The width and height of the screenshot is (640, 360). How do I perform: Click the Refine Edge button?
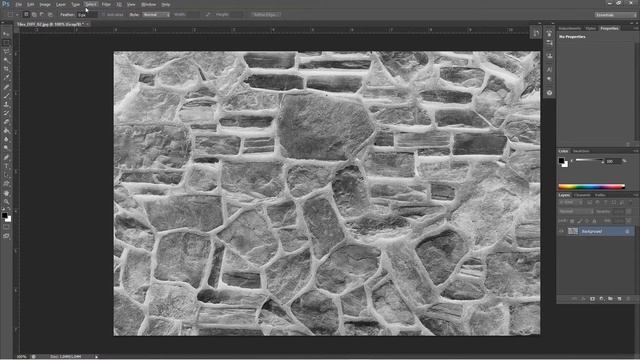[265, 15]
